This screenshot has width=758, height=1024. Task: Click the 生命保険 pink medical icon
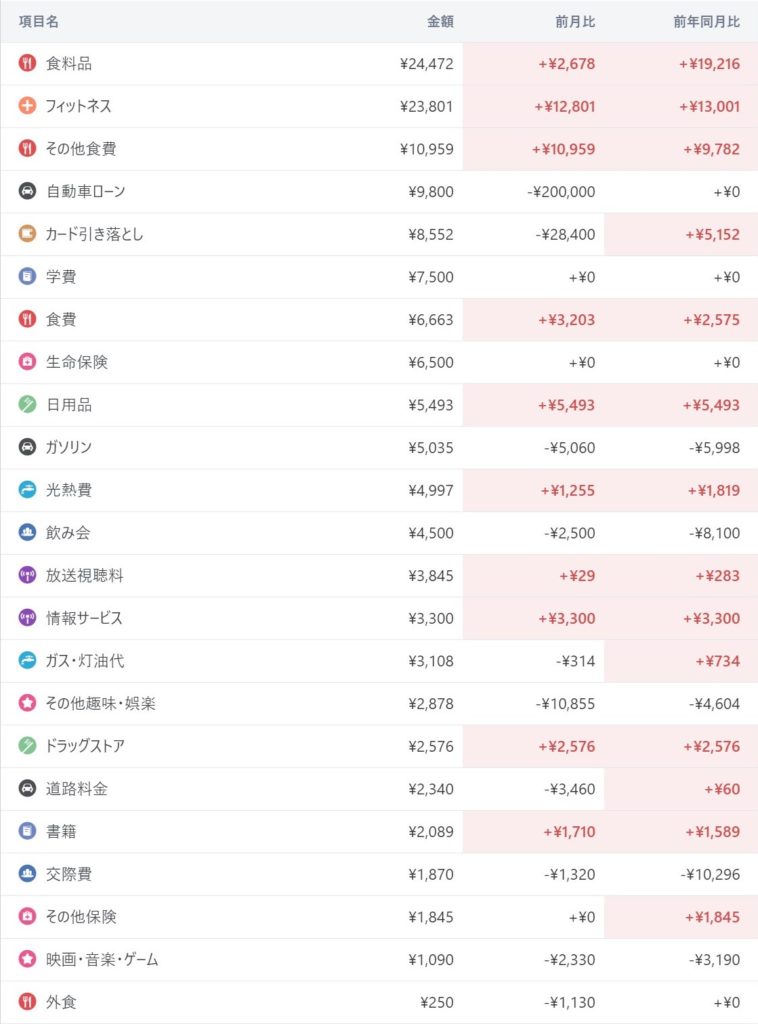click(27, 362)
